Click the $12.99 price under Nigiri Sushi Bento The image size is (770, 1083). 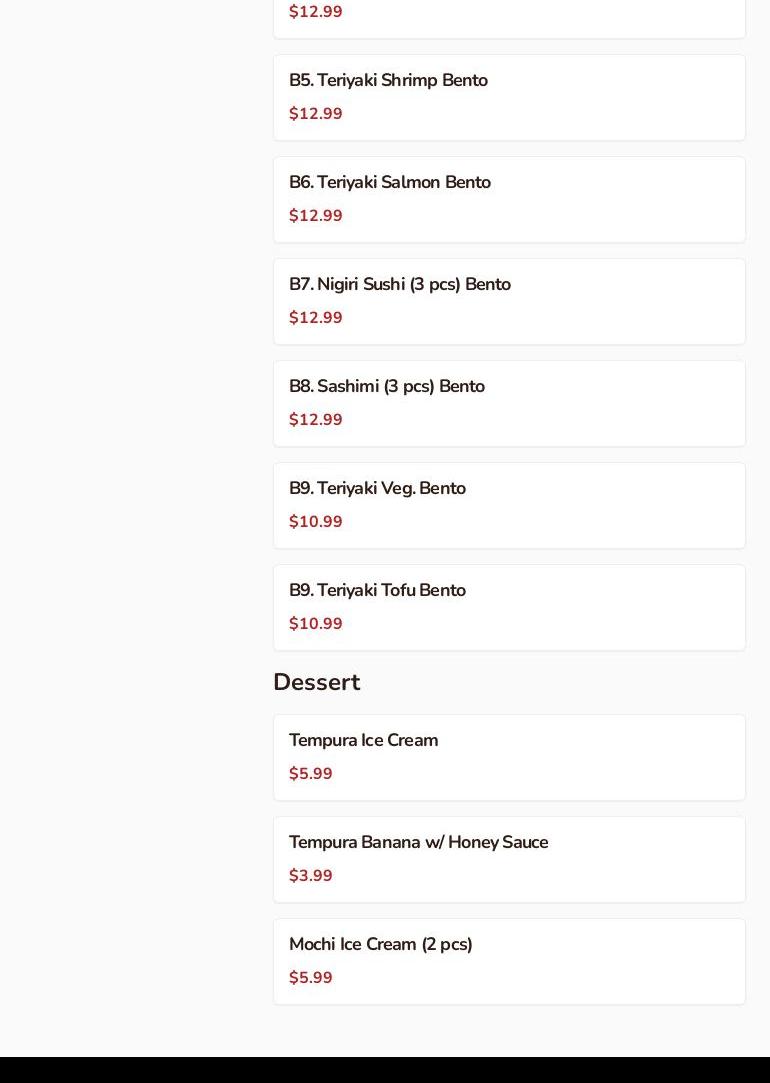[x=315, y=318]
